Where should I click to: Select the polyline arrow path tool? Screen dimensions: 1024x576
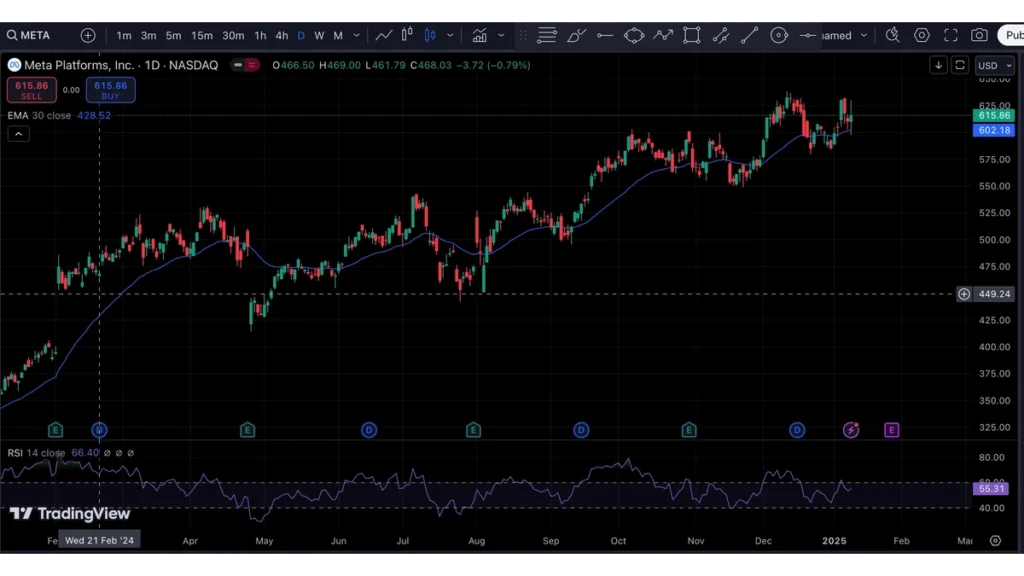663,35
